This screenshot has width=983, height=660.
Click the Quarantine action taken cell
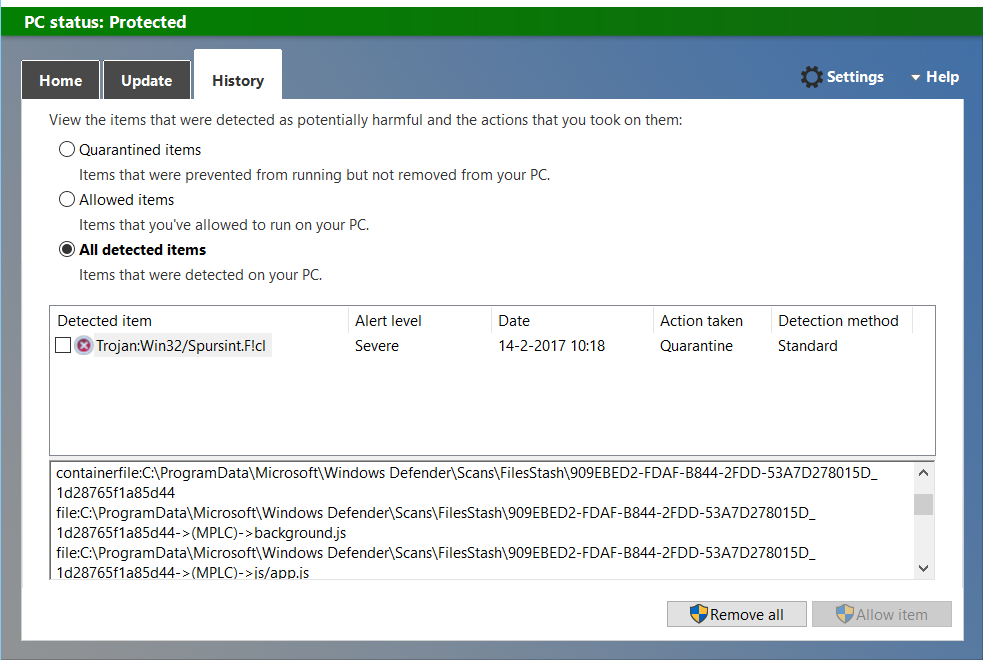point(697,346)
